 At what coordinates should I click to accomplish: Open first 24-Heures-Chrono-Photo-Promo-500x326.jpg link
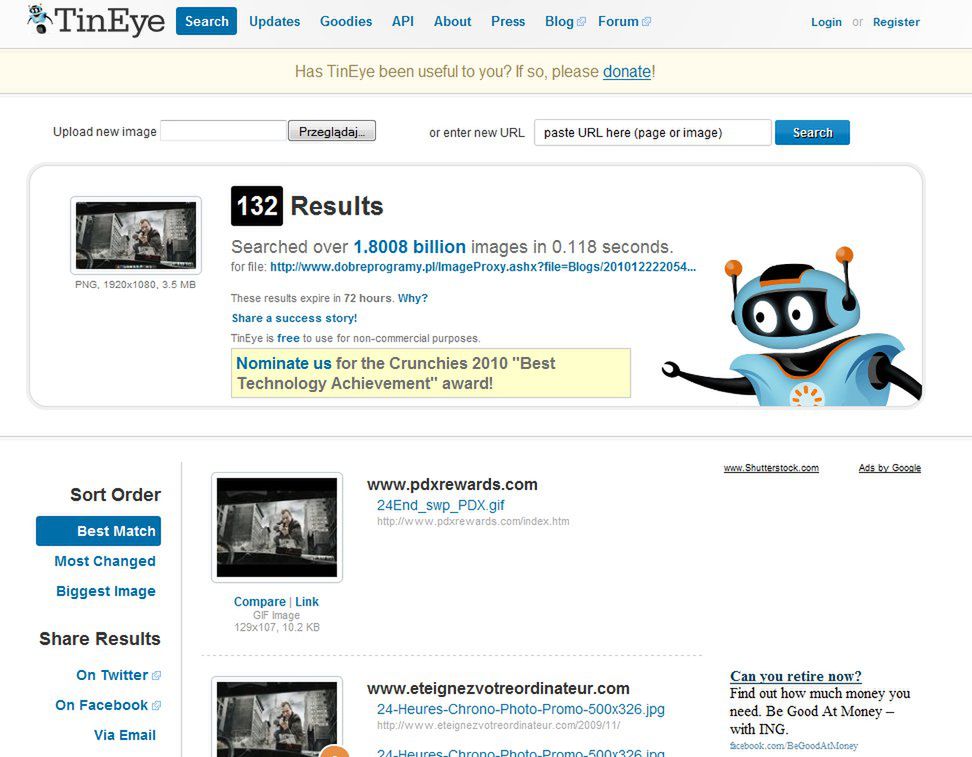click(x=521, y=709)
